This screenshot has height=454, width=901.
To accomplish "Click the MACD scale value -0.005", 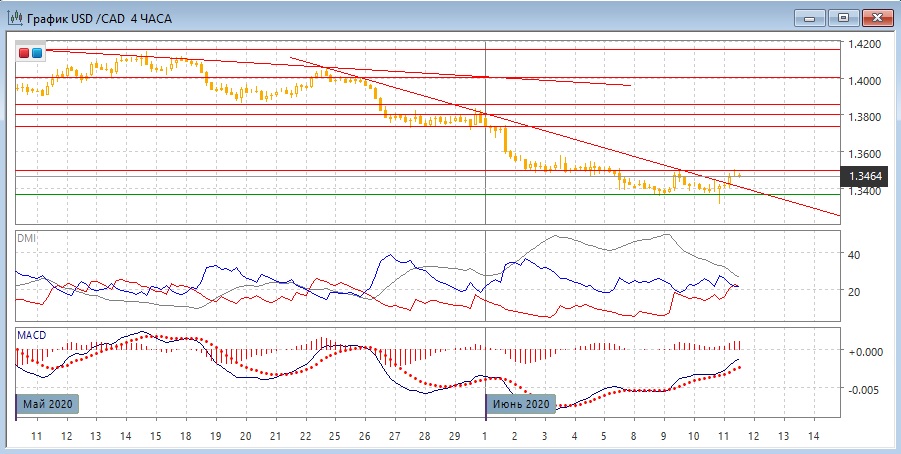I will pyautogui.click(x=861, y=390).
